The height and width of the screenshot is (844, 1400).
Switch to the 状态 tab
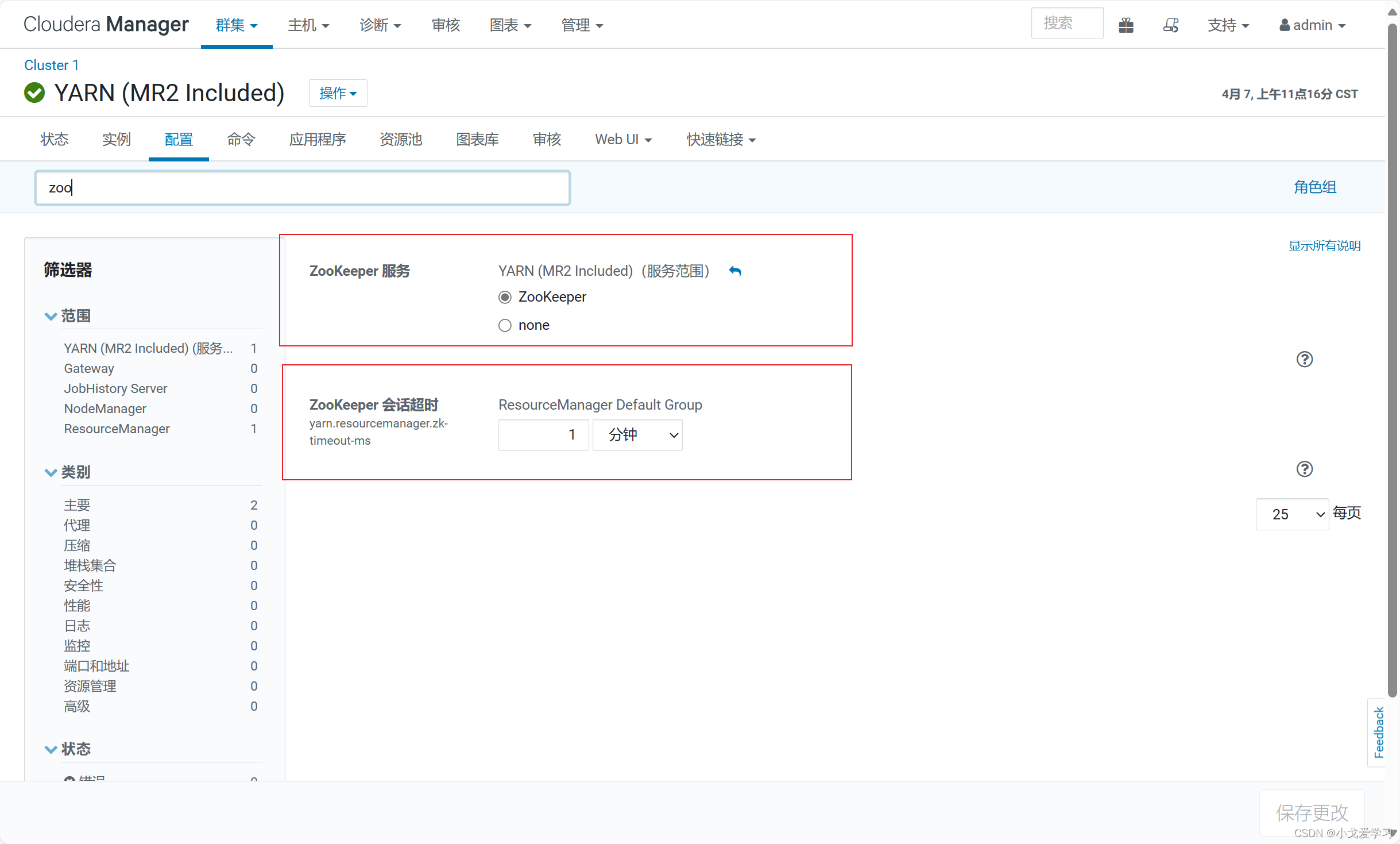(x=55, y=140)
